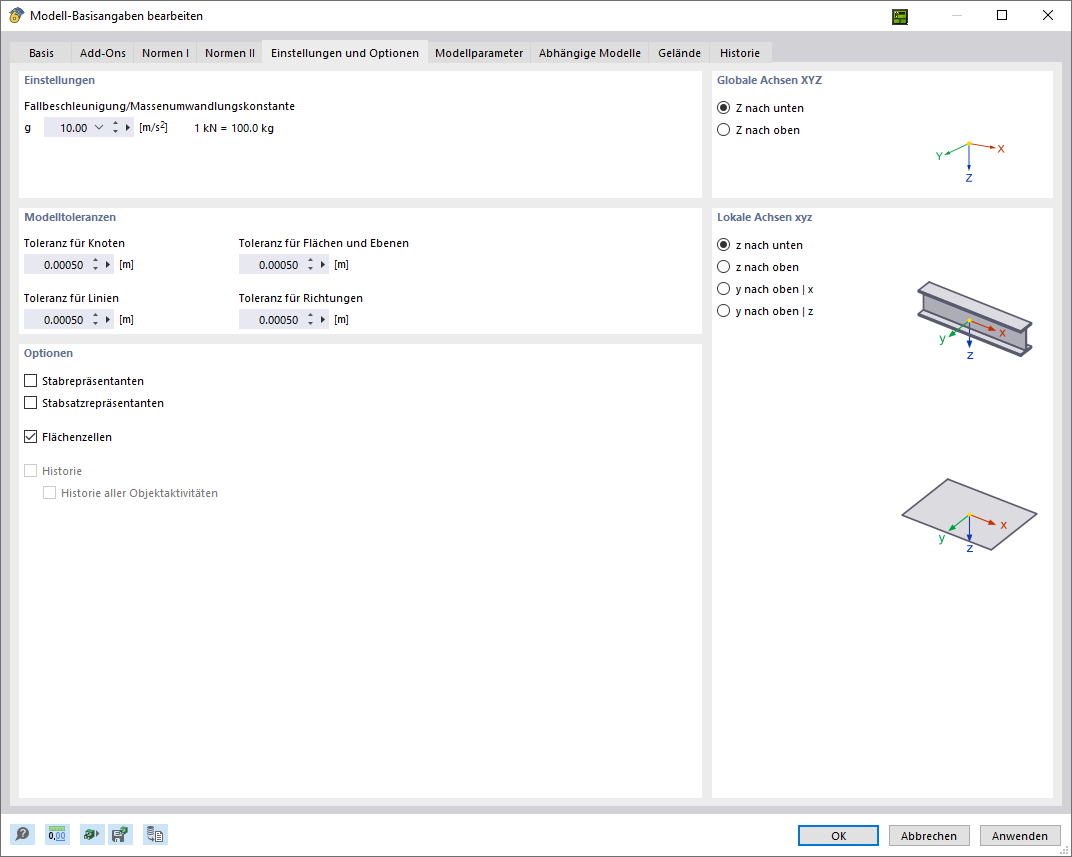This screenshot has height=857, width=1072.
Task: Open the Normen II tab
Action: (230, 53)
